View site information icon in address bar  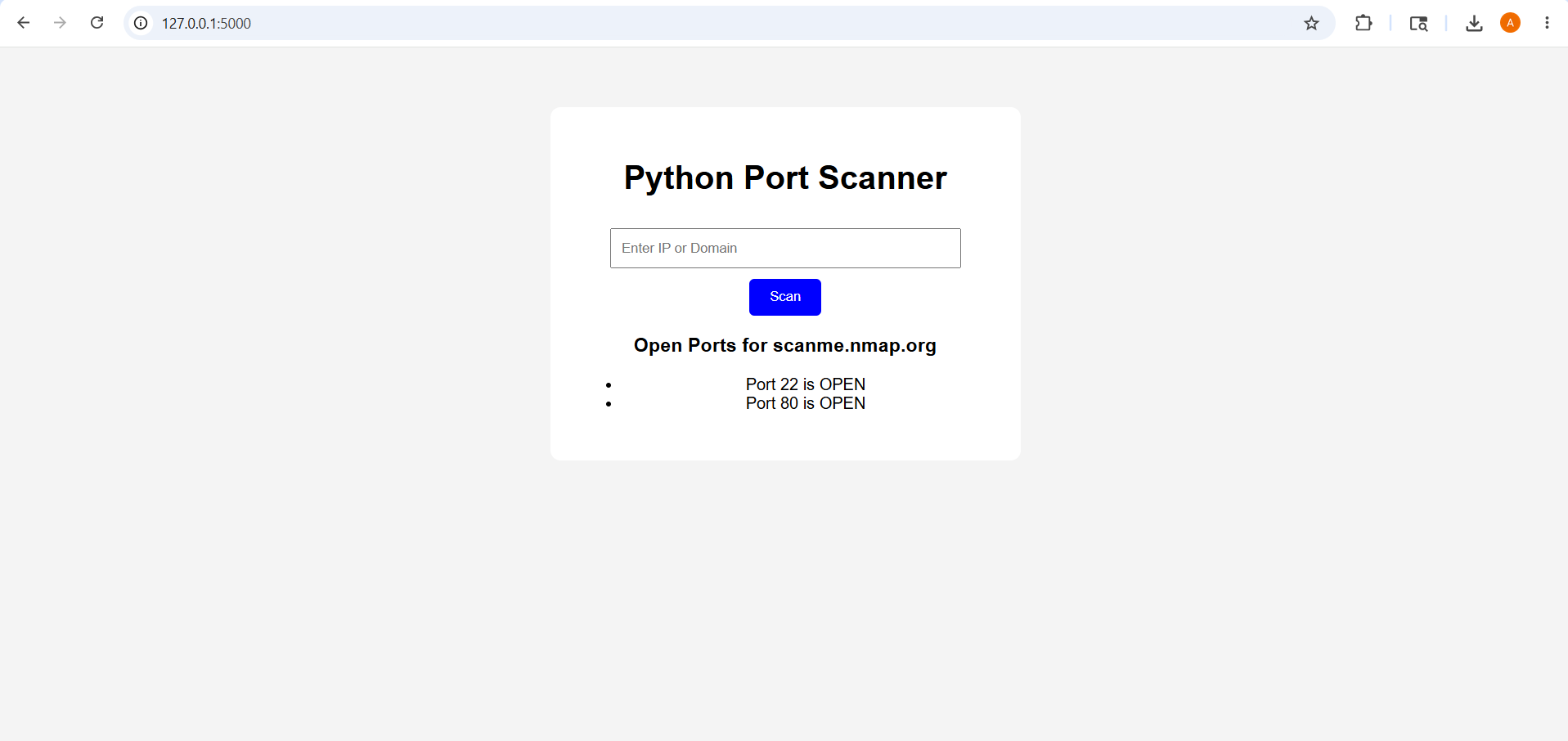[141, 23]
